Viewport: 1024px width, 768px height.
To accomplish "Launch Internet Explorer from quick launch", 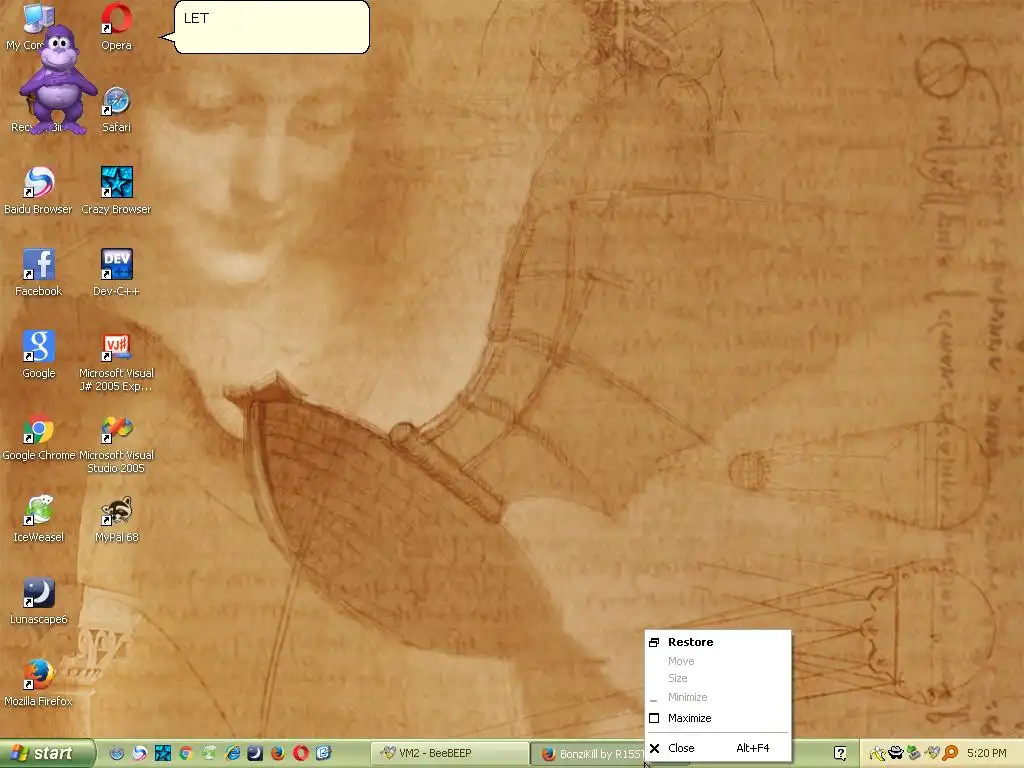I will [x=232, y=753].
